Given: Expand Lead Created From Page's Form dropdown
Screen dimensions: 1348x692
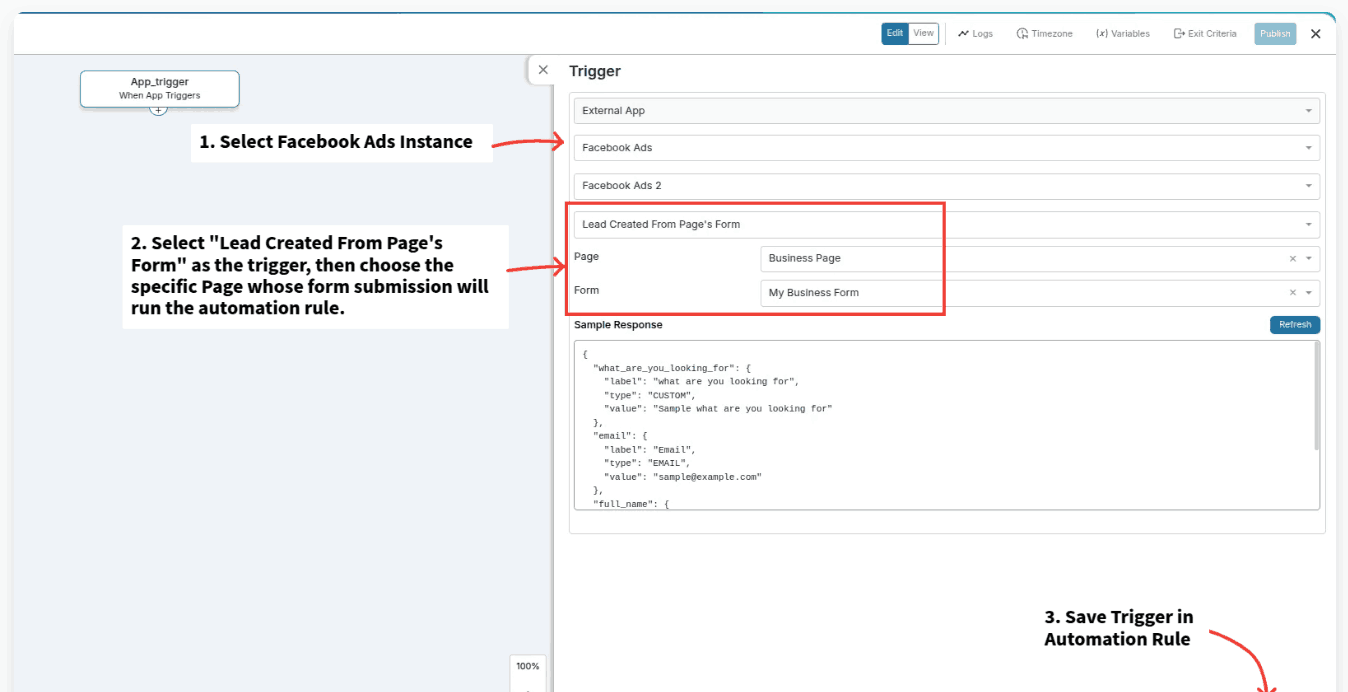Looking at the screenshot, I should (x=945, y=225).
